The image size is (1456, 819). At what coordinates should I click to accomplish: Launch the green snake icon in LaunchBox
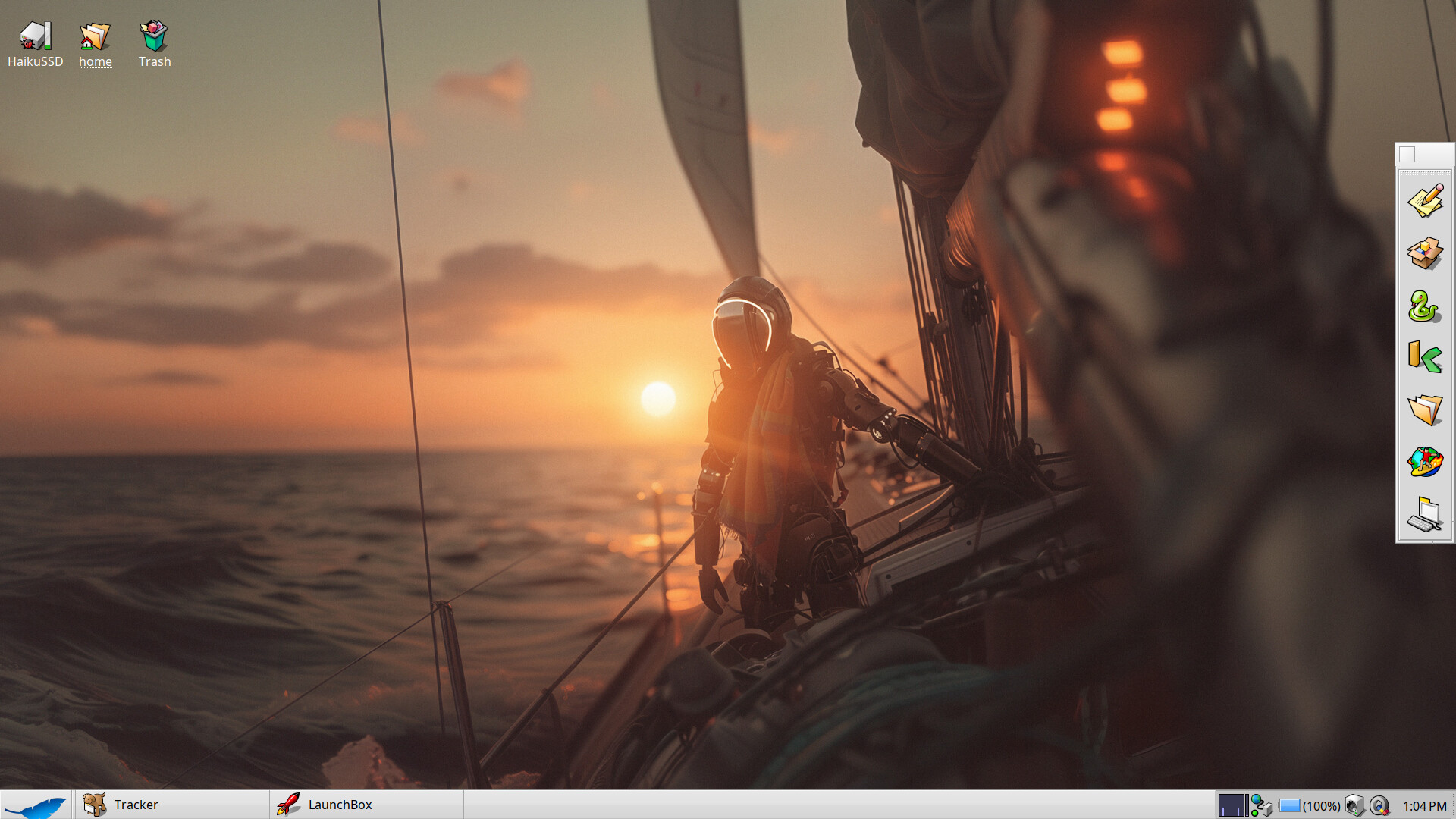point(1425,306)
